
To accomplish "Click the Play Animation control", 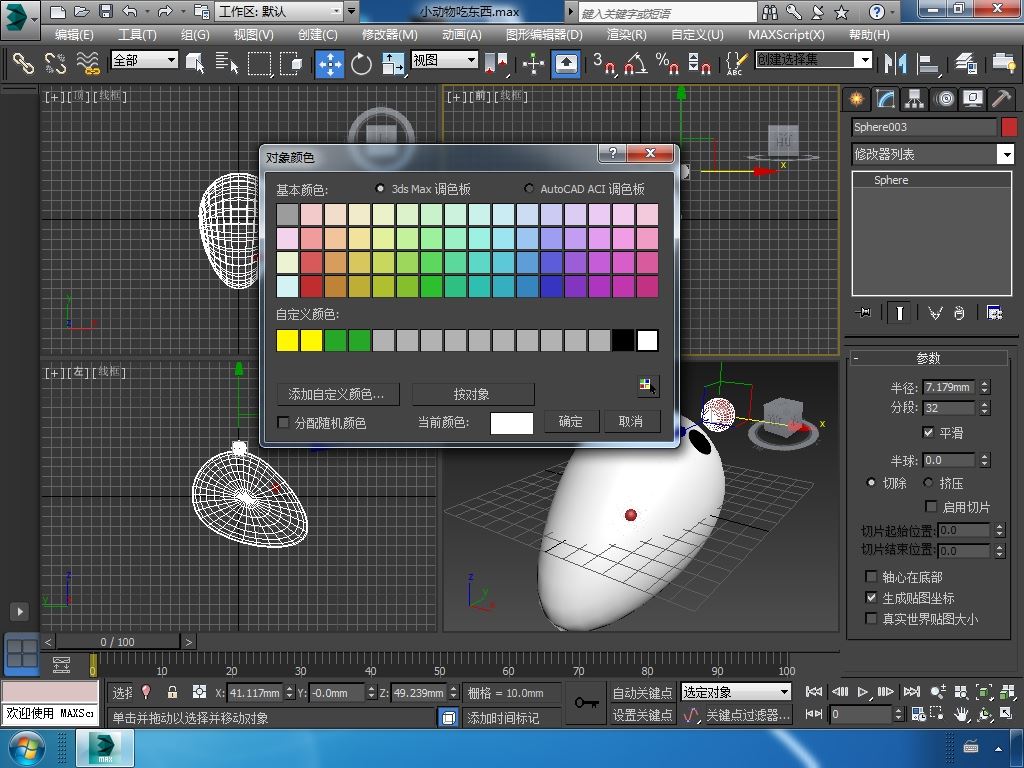I will point(863,692).
